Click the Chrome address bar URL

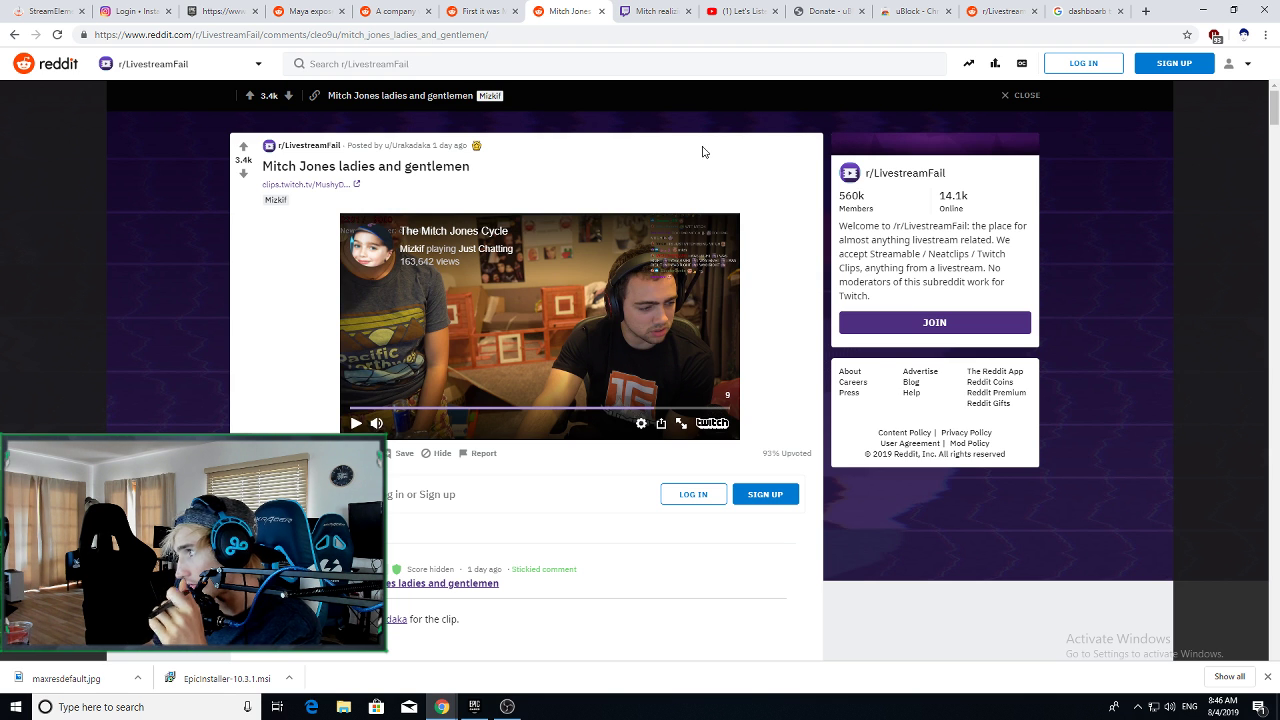click(x=291, y=34)
